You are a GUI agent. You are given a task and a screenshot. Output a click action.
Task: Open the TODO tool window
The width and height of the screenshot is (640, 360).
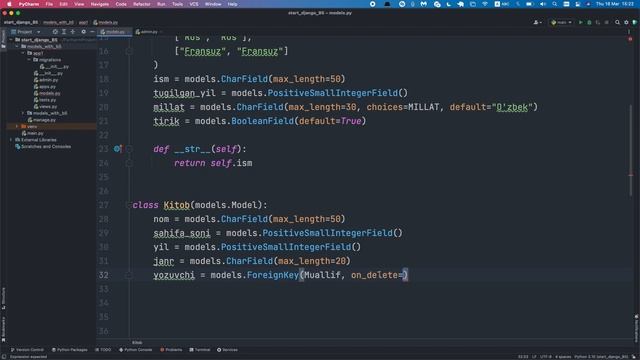pos(103,350)
